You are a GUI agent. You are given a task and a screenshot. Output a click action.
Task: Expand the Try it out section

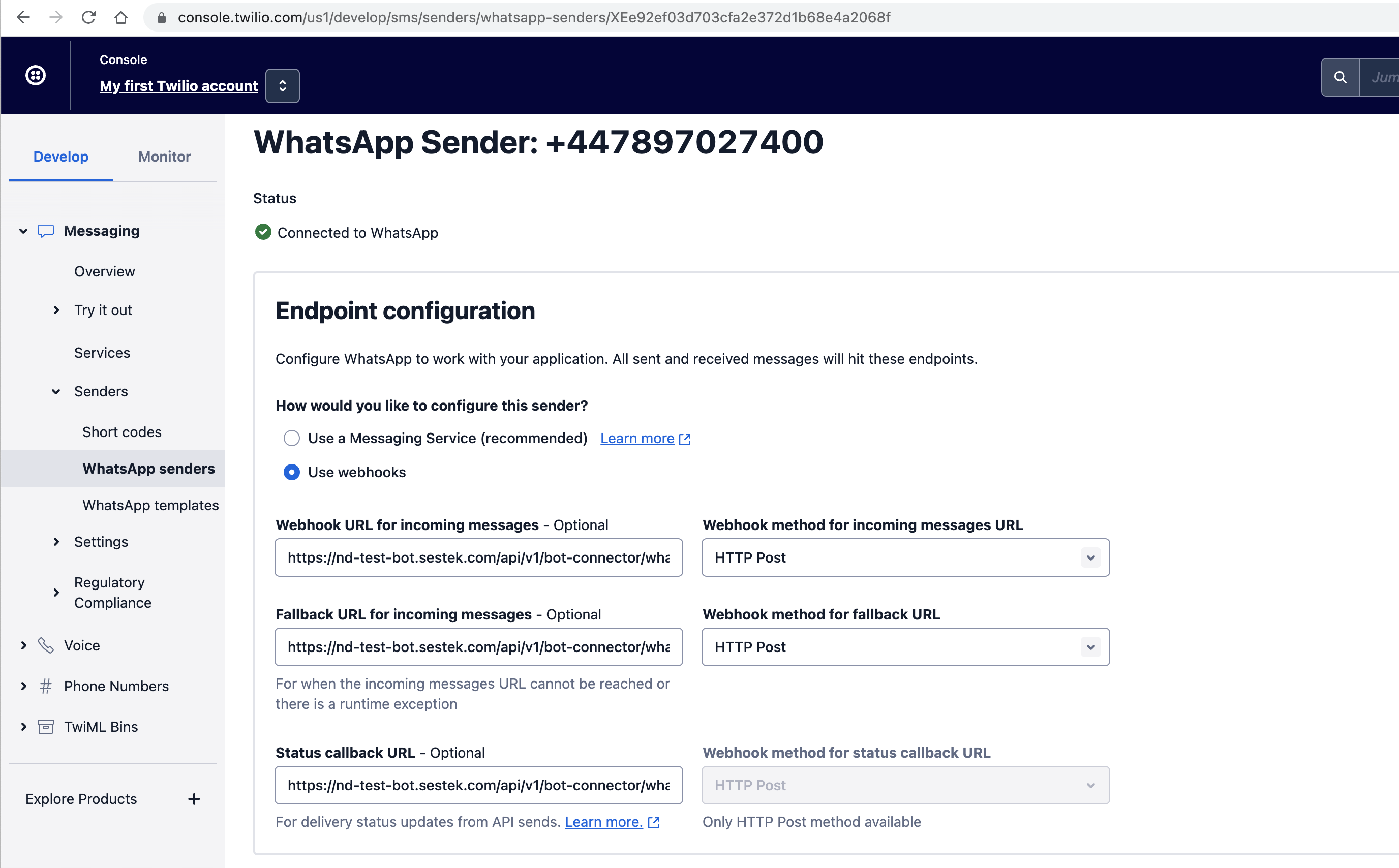point(56,310)
